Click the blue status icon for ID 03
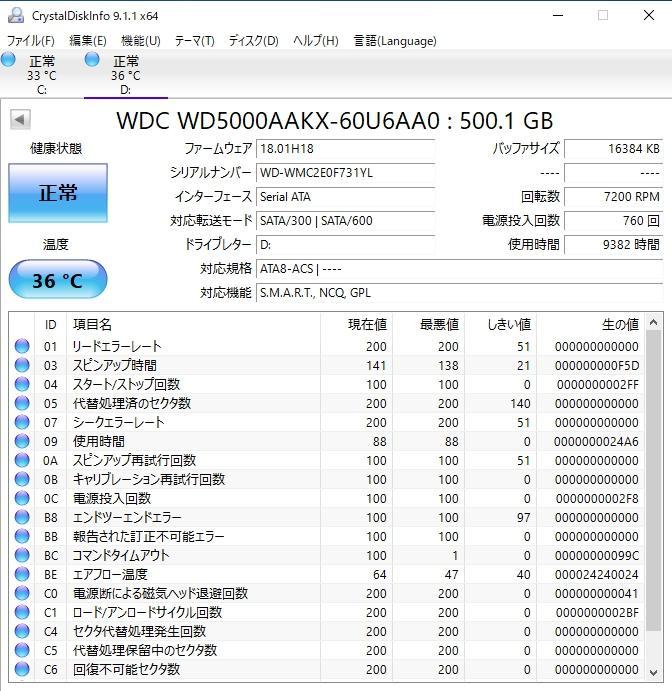Screen dimensions: 672x691 click(22, 365)
